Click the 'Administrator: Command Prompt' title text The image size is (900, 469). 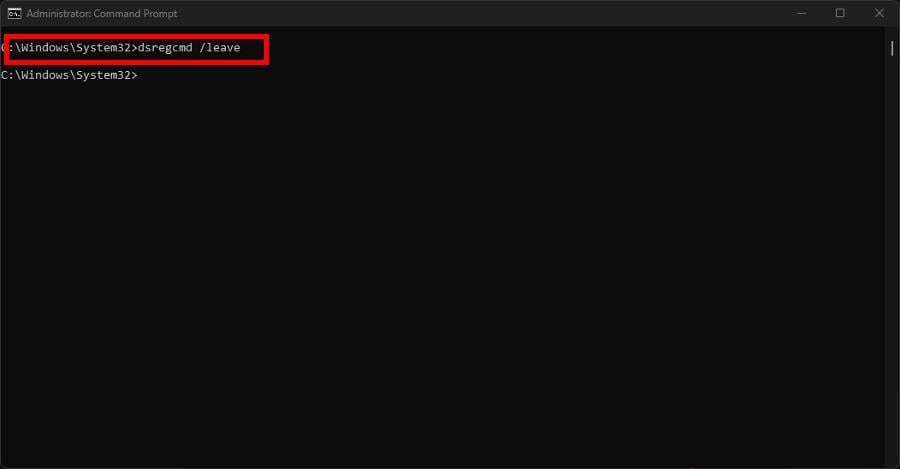pyautogui.click(x=102, y=13)
